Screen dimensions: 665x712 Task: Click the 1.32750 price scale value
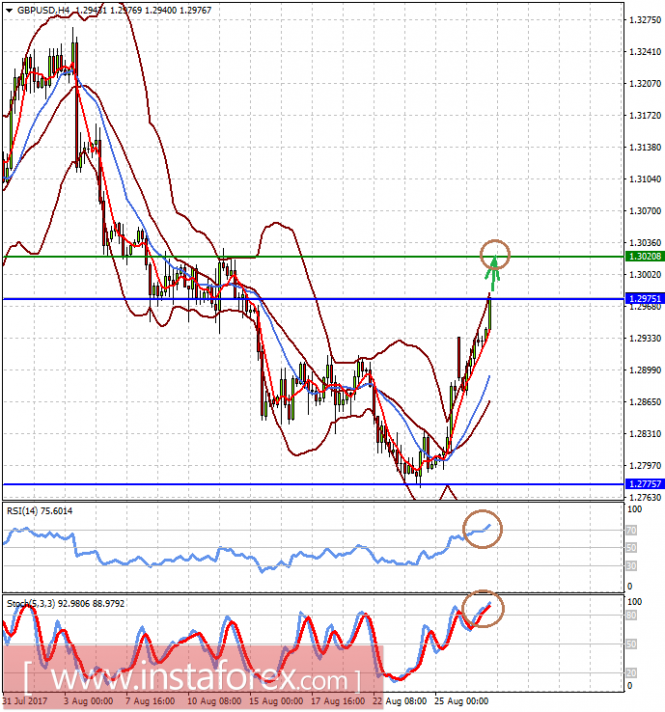[645, 20]
